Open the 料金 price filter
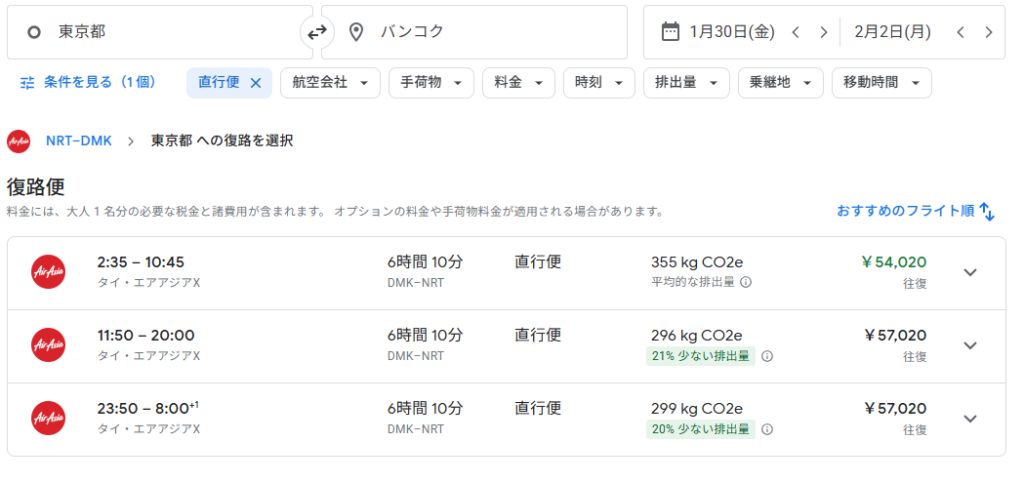1024x482 pixels. (518, 83)
